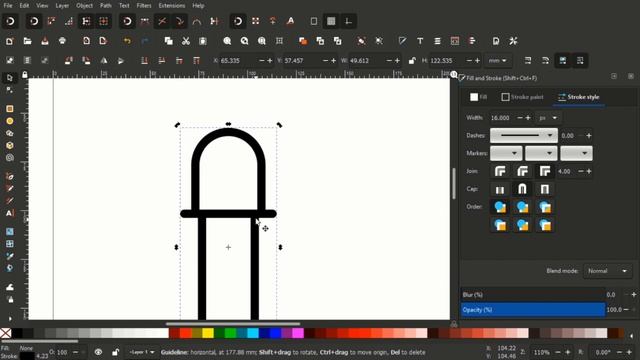Screen dimensions: 640x360
Task: Decrease the X position with minus
Action: tap(262, 61)
